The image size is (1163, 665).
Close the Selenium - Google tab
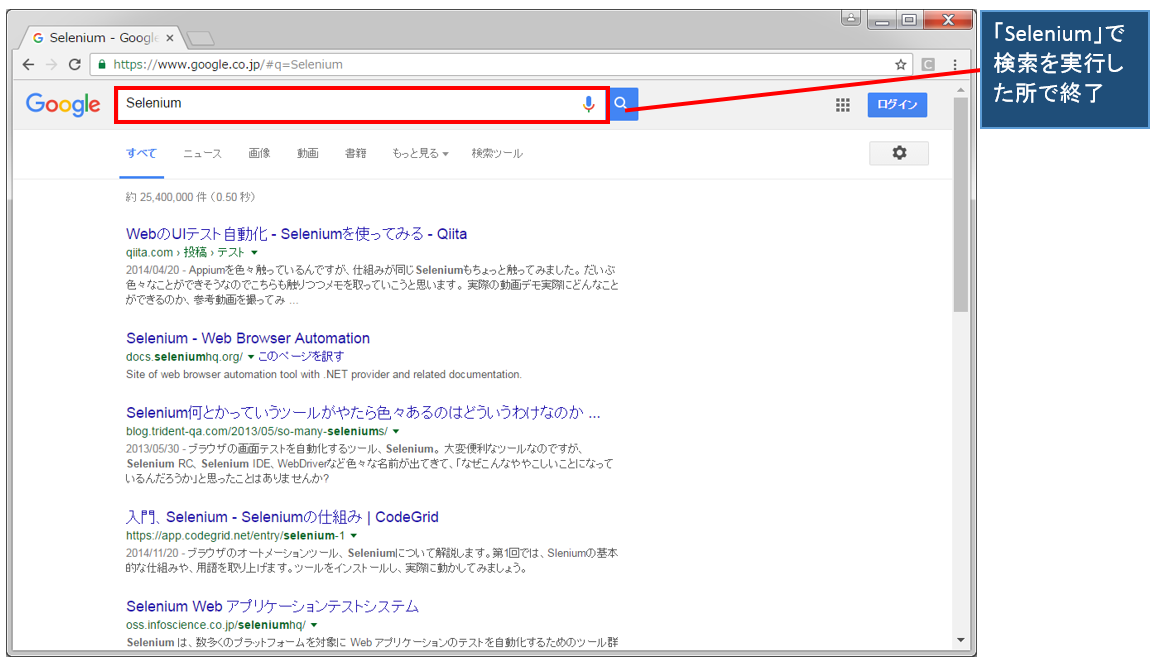pyautogui.click(x=170, y=38)
